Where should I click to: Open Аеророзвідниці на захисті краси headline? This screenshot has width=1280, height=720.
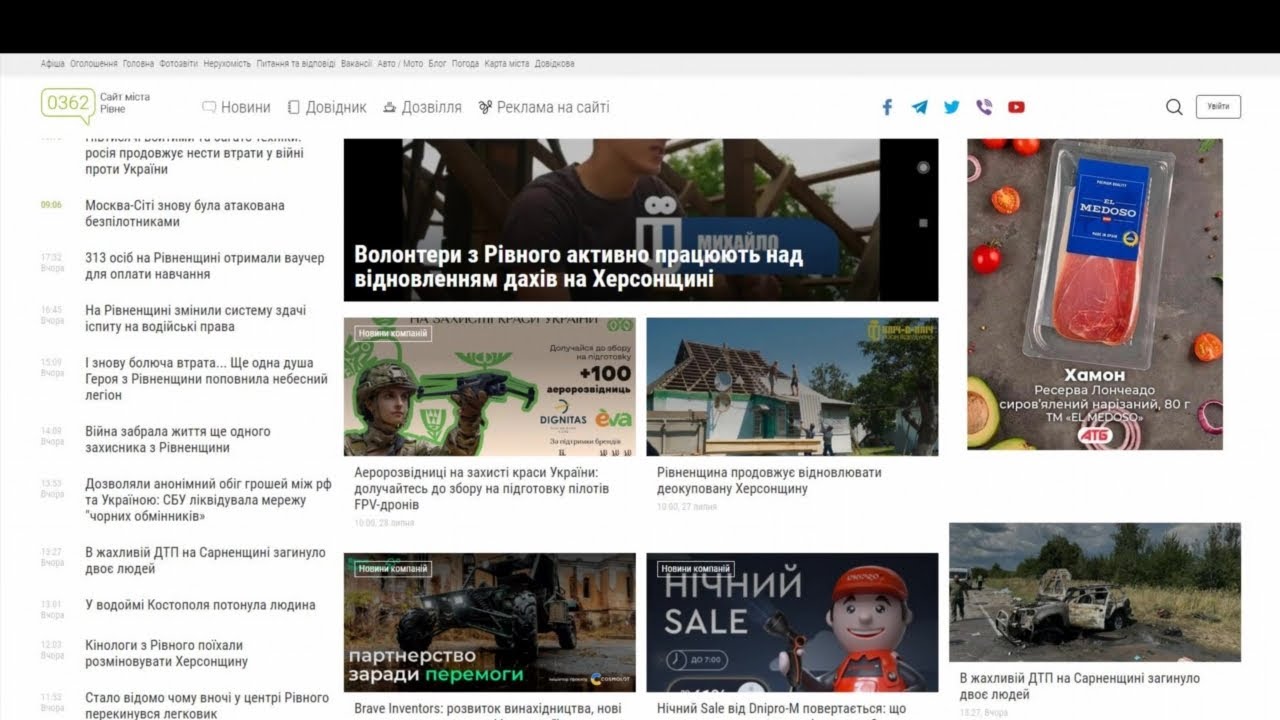pyautogui.click(x=481, y=489)
